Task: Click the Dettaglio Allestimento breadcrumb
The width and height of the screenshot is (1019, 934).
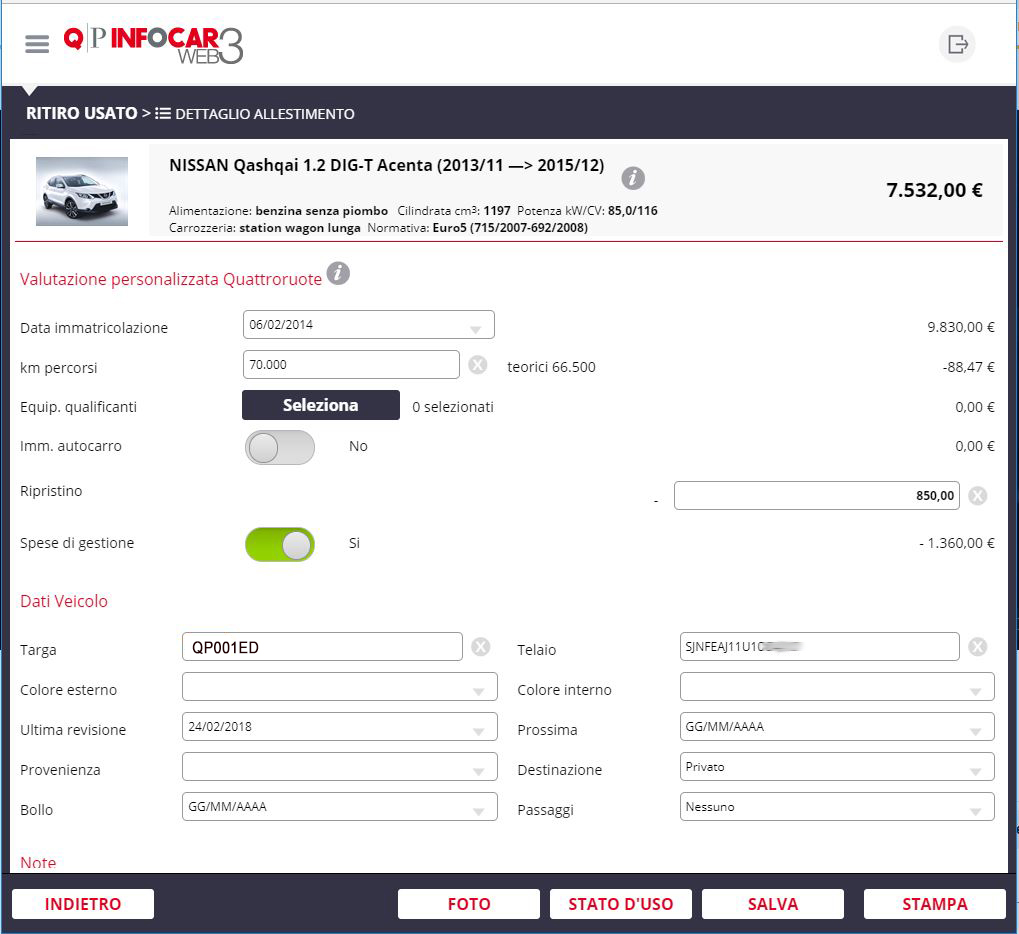Action: [x=264, y=114]
